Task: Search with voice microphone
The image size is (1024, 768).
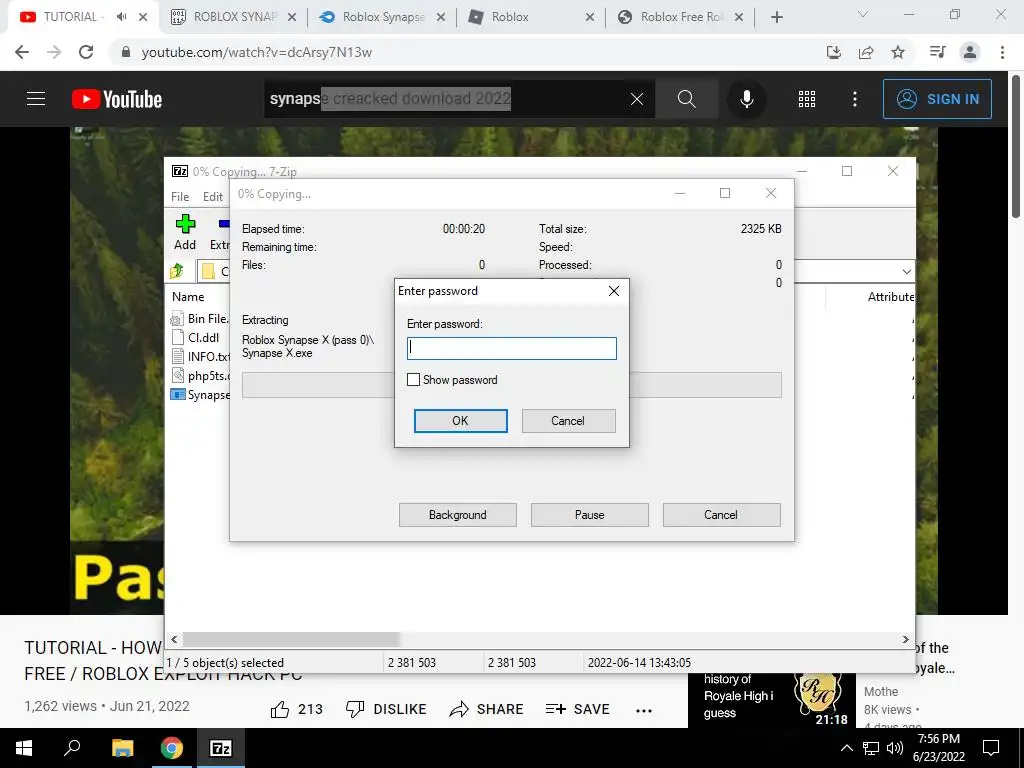Action: pos(746,99)
